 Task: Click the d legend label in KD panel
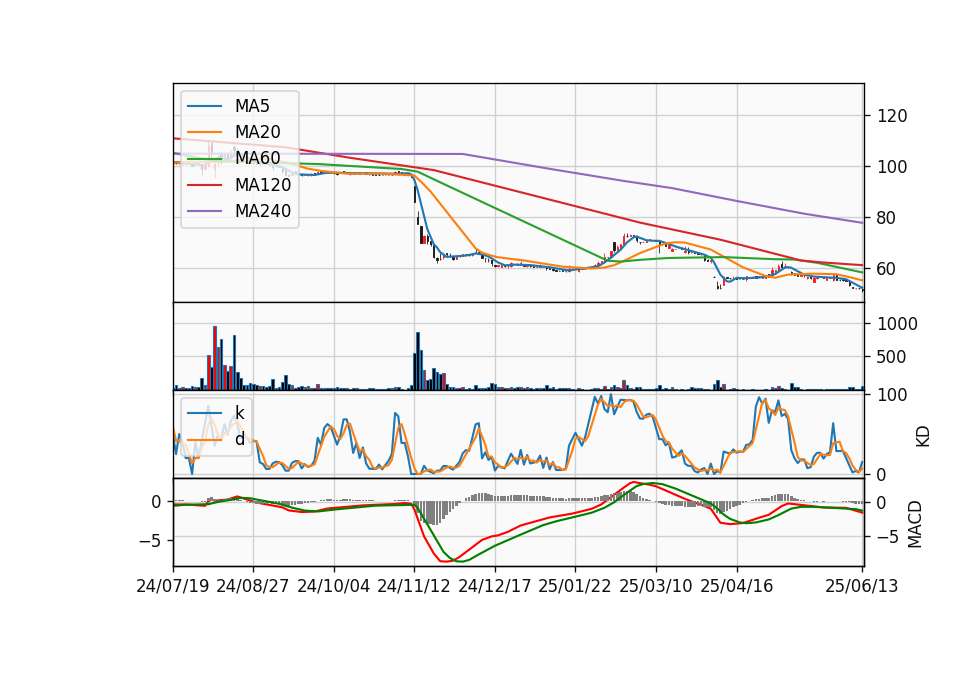coord(239,438)
